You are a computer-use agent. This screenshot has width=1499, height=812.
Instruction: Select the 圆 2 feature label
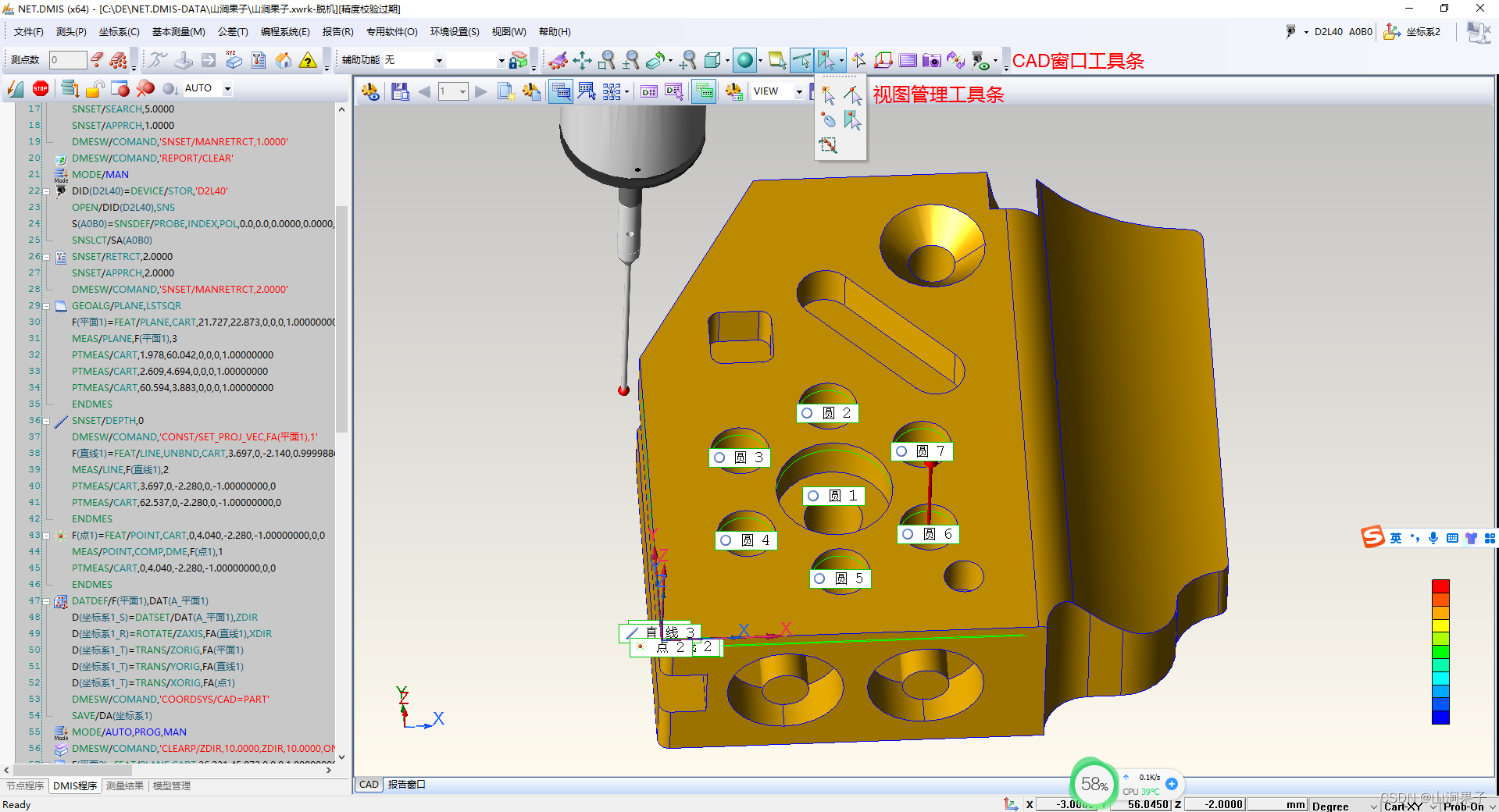pos(827,413)
